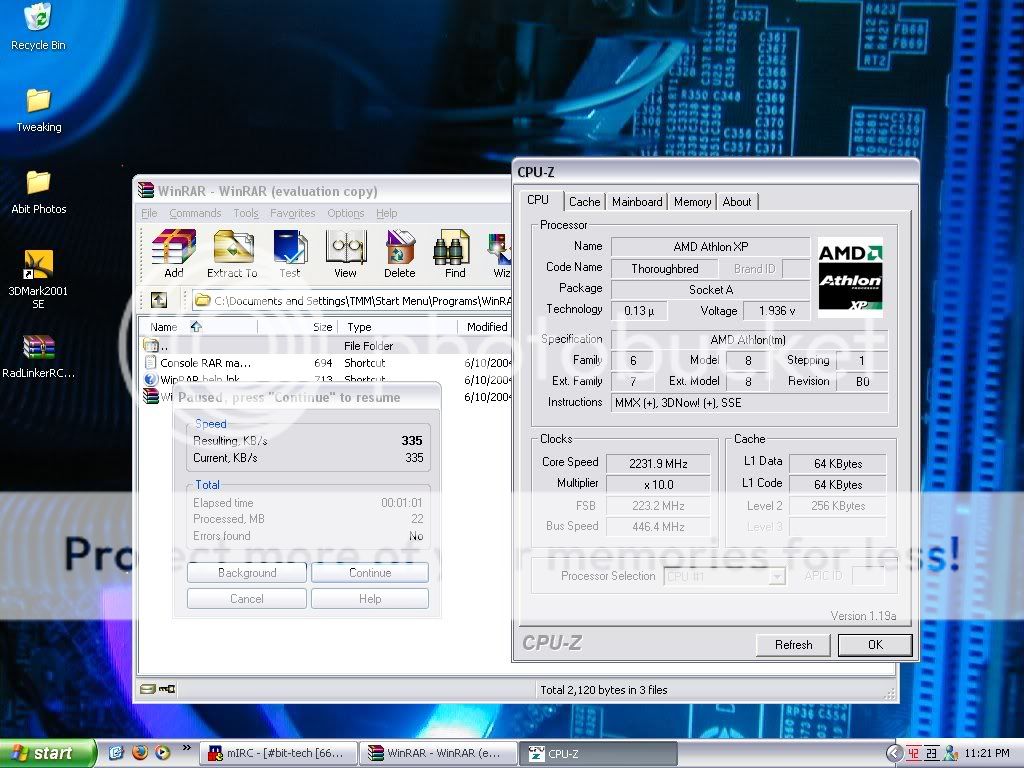Expand the hidden quick launch items chevron
This screenshot has height=768, width=1024.
point(186,749)
